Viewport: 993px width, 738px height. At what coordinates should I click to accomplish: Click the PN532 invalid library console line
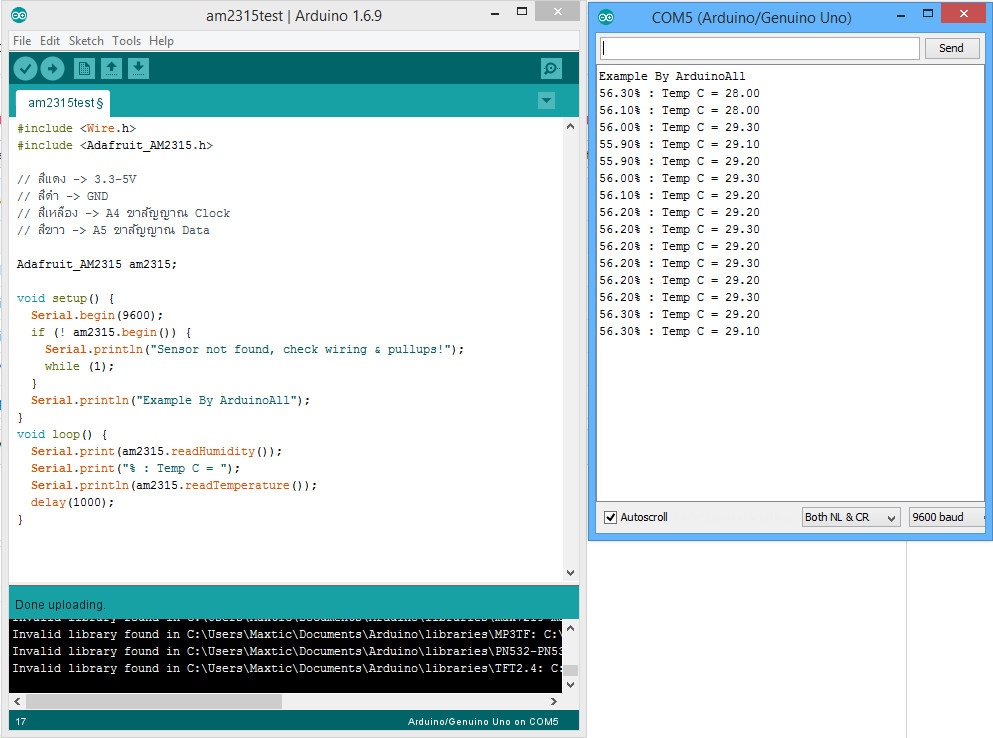(x=287, y=651)
